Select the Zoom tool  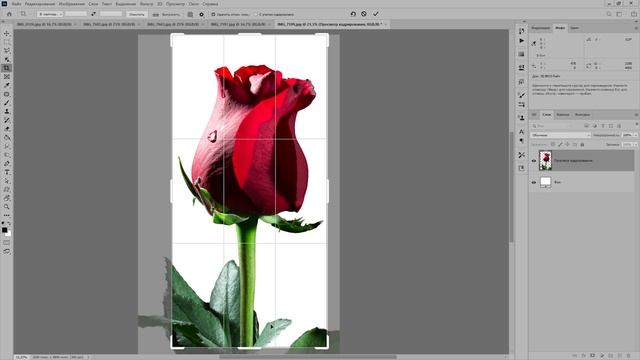point(7,207)
